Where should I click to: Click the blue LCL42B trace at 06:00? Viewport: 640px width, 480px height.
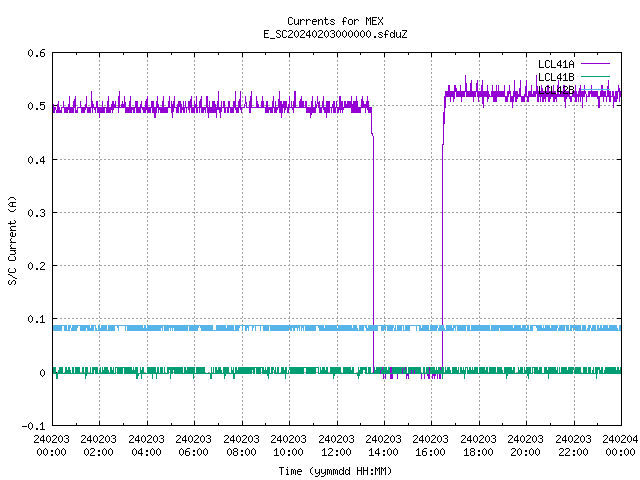coord(194,328)
